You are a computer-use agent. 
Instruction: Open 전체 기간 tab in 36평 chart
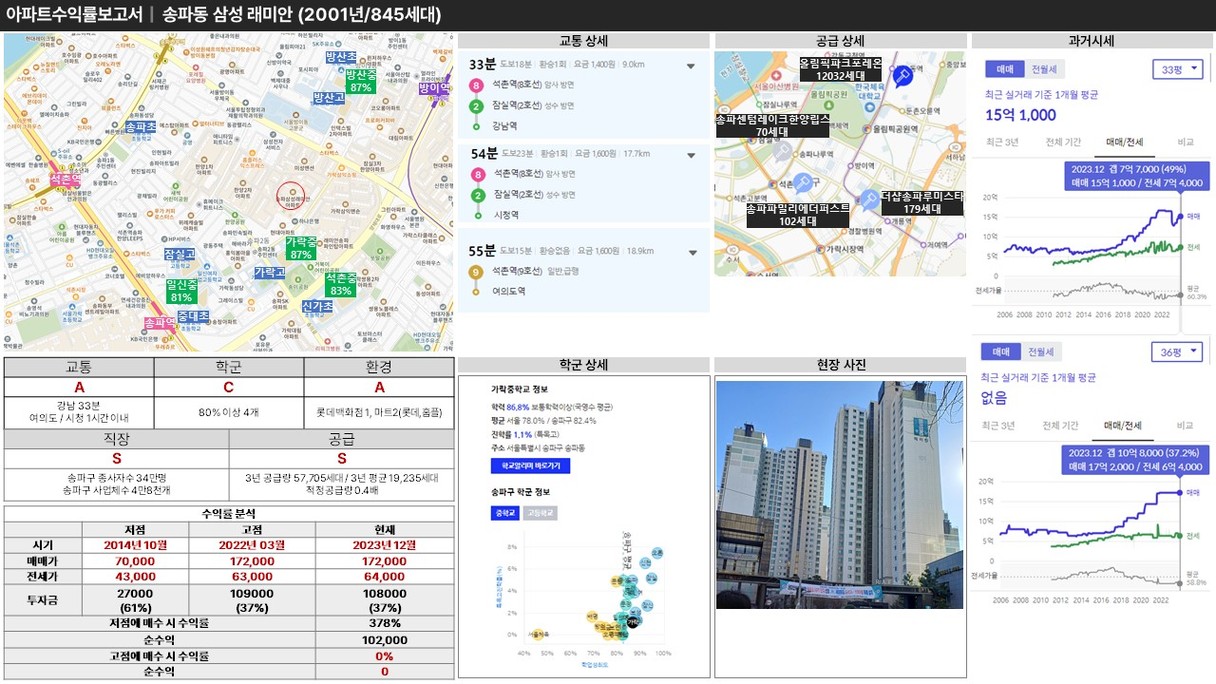click(x=1059, y=425)
